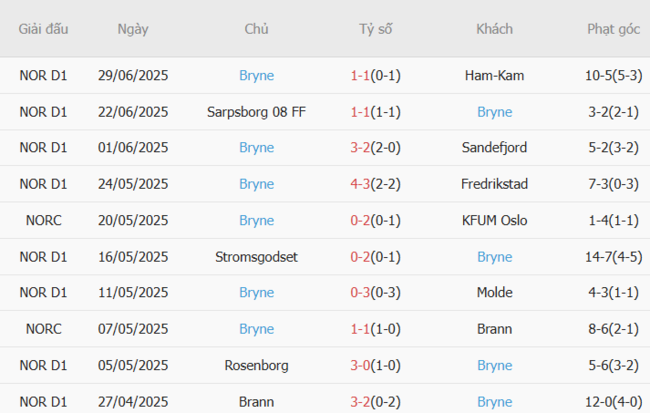The image size is (650, 413).
Task: Go to the Fredrikstad team page
Action: point(494,184)
